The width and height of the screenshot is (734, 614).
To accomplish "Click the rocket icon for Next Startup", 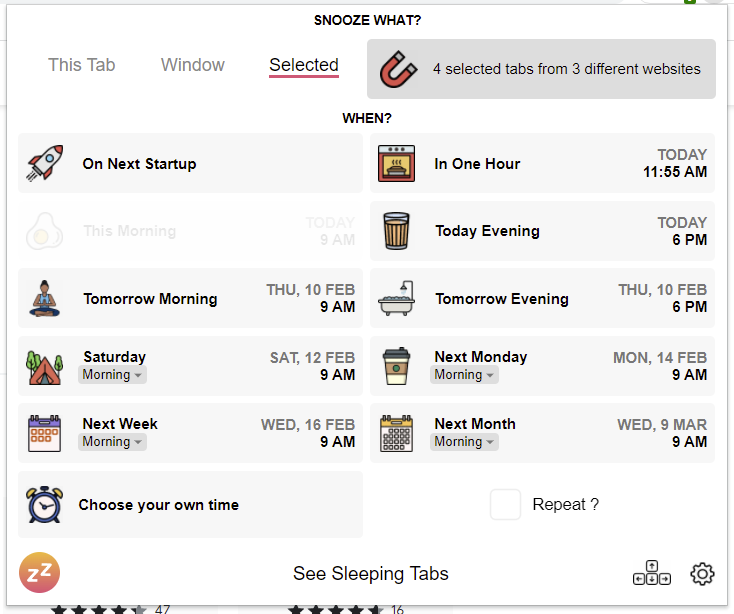I will tap(45, 163).
